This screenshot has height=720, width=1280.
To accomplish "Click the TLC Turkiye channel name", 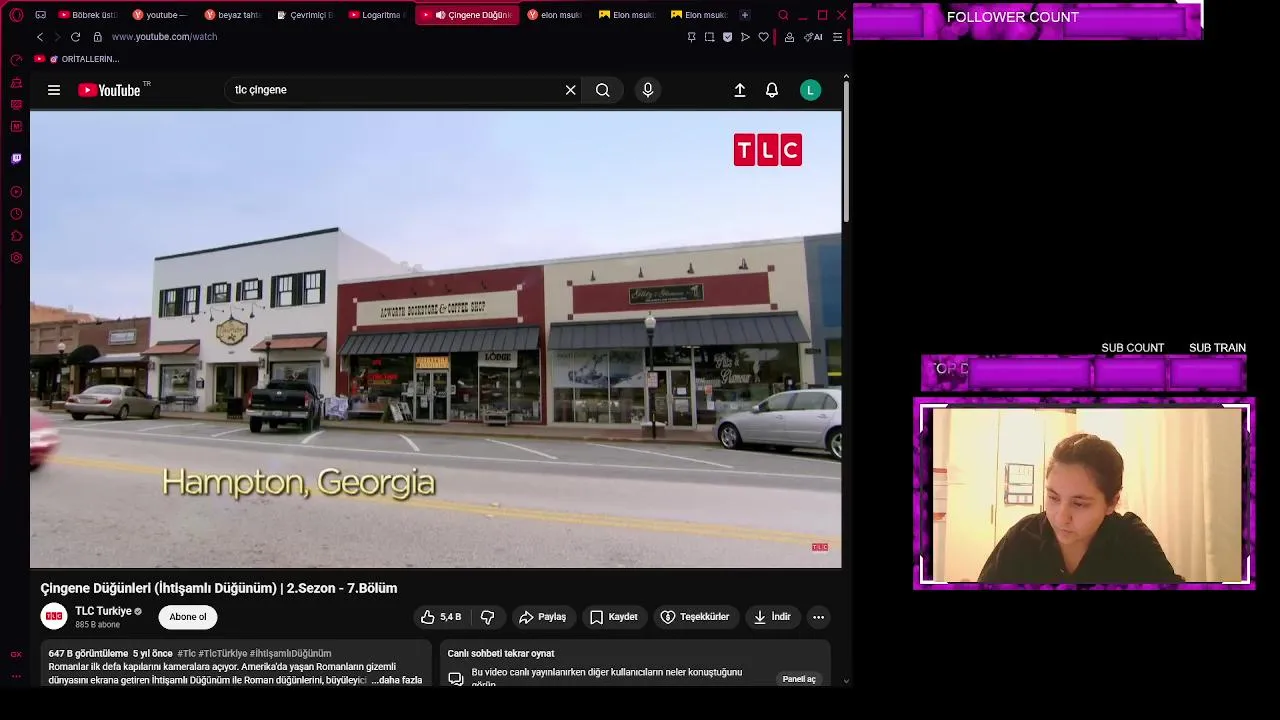I will [x=103, y=611].
